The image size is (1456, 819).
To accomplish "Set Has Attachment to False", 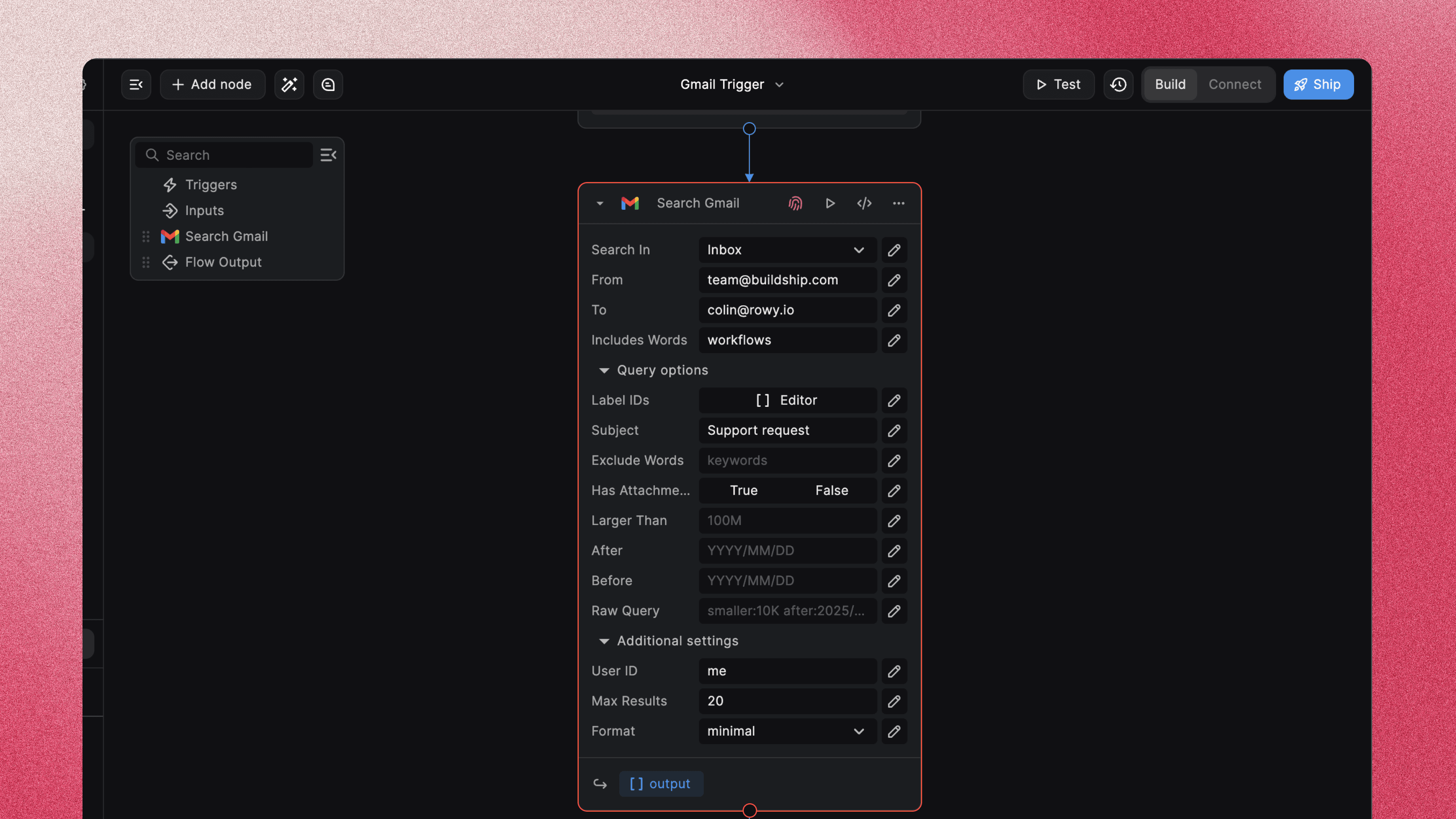I will tap(832, 491).
